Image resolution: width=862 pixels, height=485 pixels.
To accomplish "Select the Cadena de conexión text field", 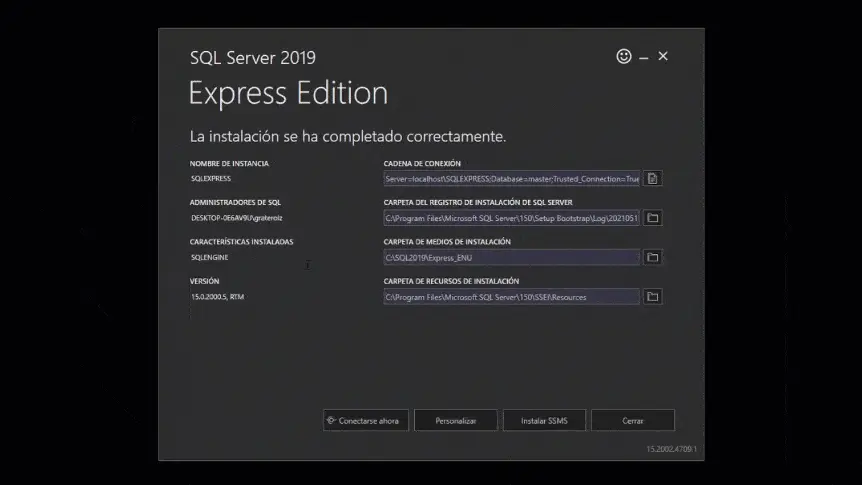I will tap(511, 179).
